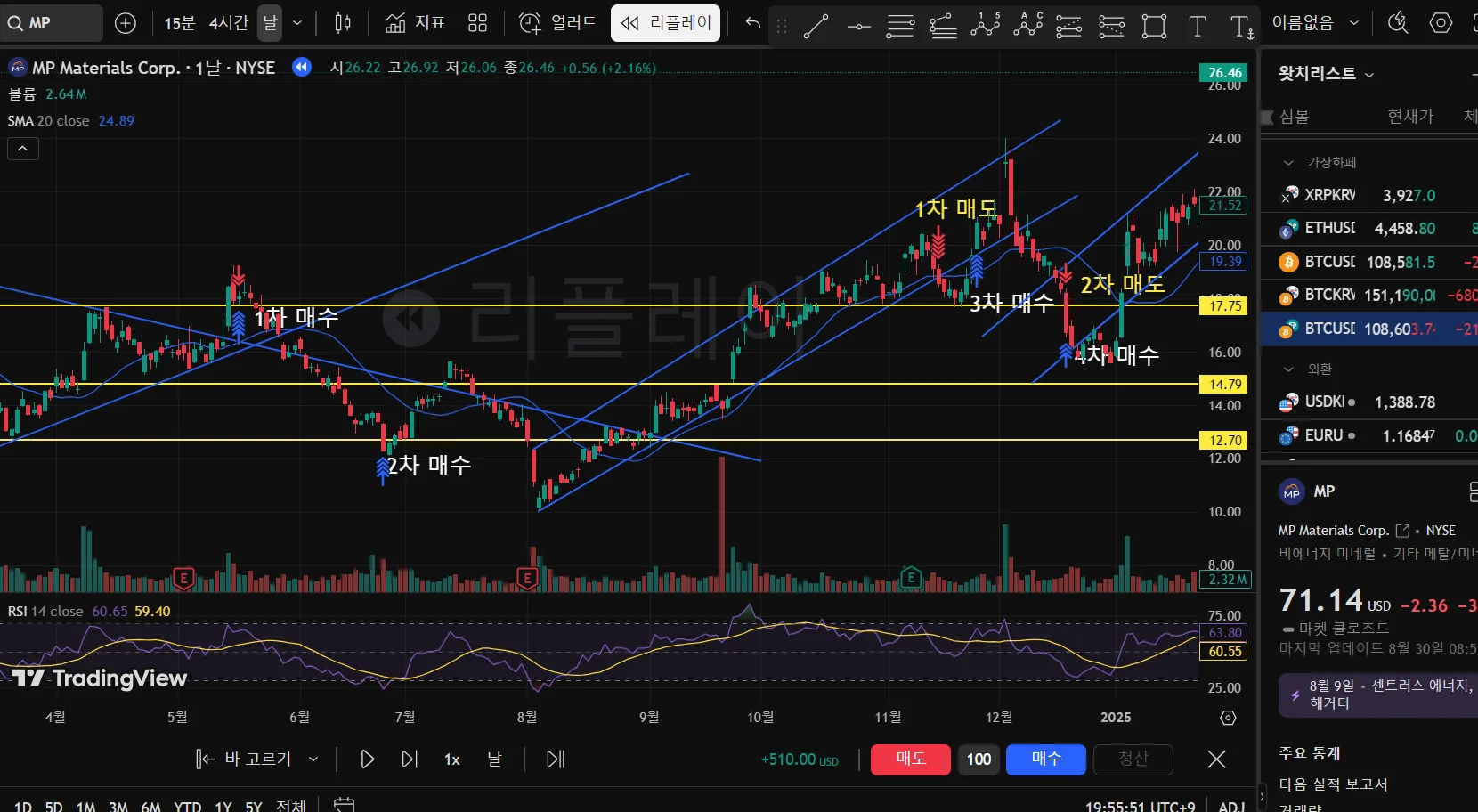The width and height of the screenshot is (1478, 812).
Task: Click the red 매도 sell button
Action: pyautogui.click(x=911, y=759)
